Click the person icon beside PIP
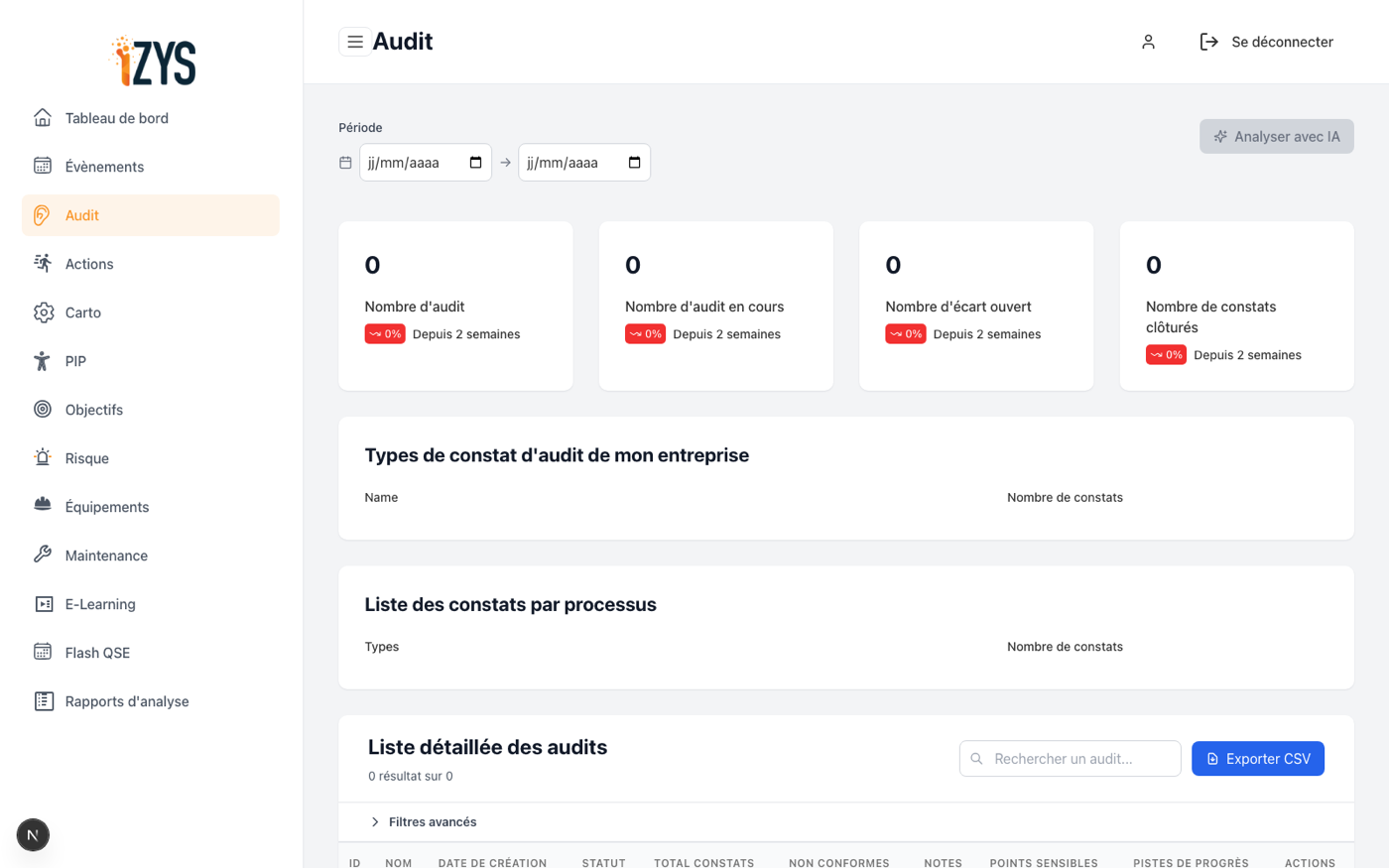Viewport: 1389px width, 868px height. tap(43, 361)
